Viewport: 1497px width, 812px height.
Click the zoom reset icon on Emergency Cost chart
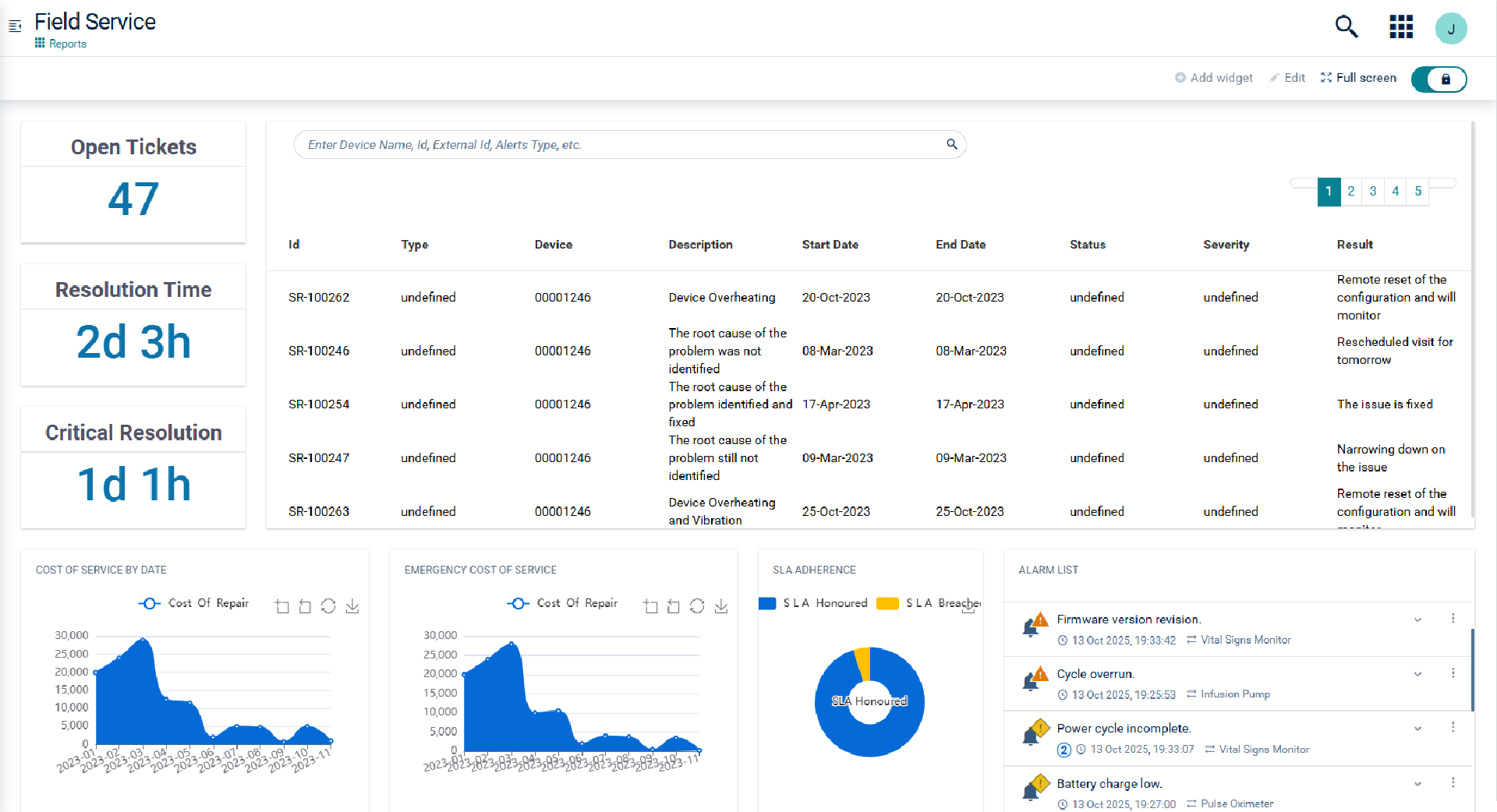click(x=673, y=605)
